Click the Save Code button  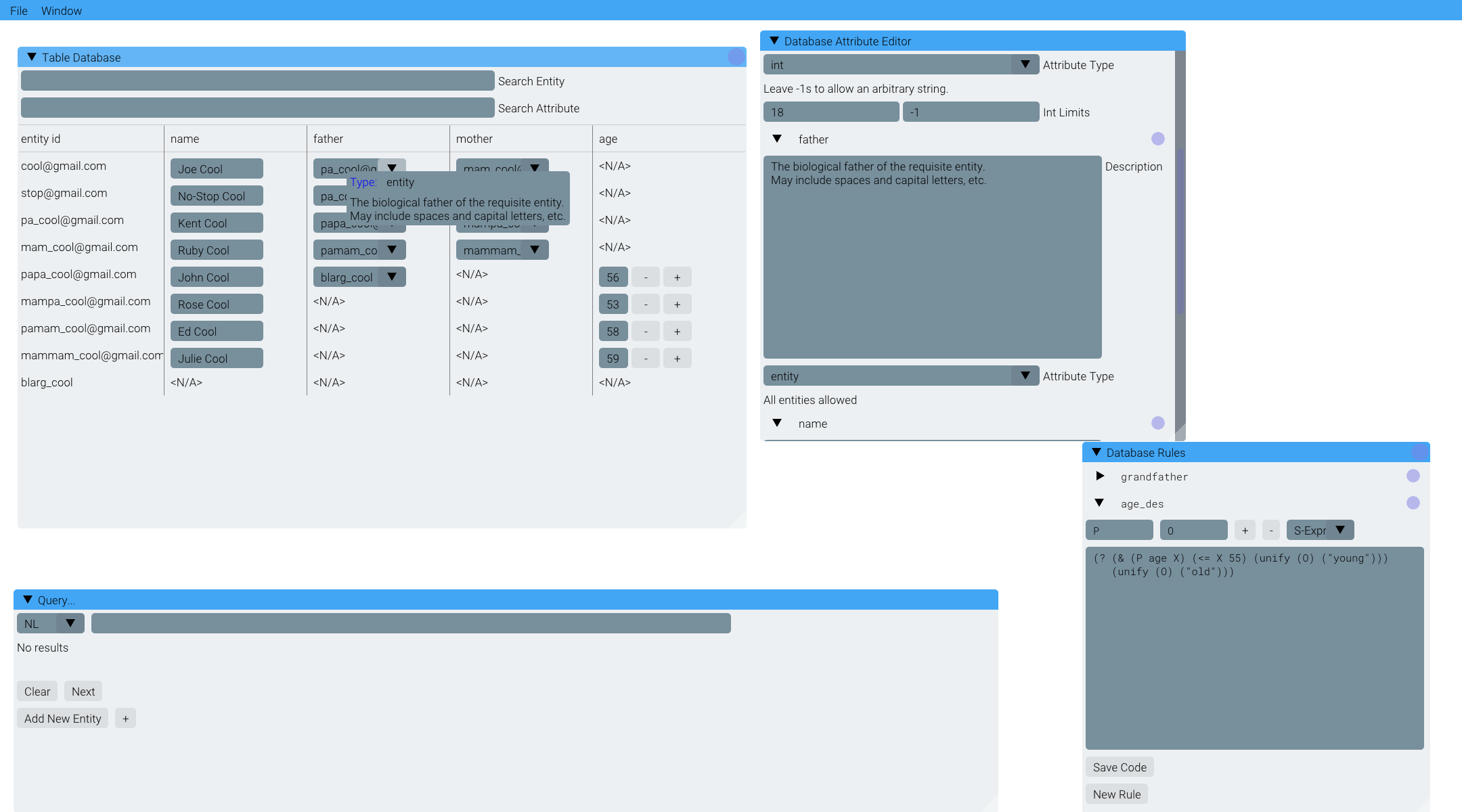[1120, 767]
